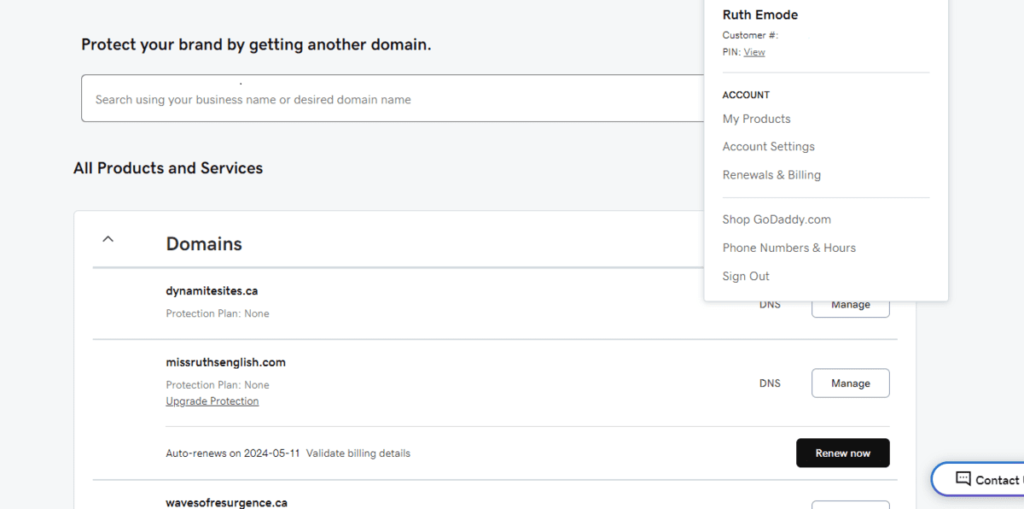Image resolution: width=1024 pixels, height=509 pixels.
Task: Click the Contact Us chat icon
Action: (963, 479)
